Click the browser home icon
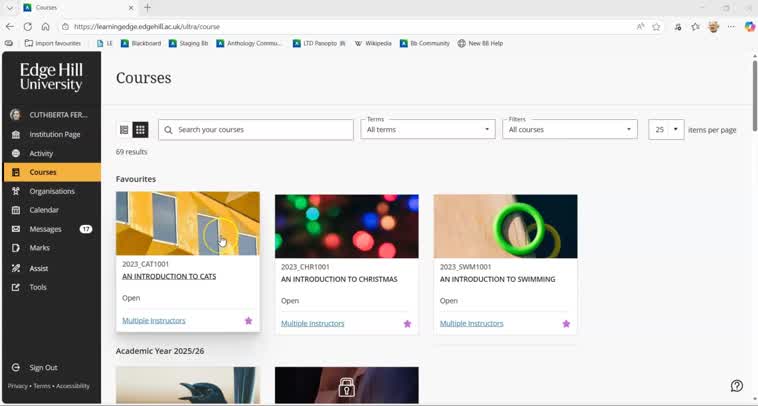The image size is (758, 406). pyautogui.click(x=45, y=27)
